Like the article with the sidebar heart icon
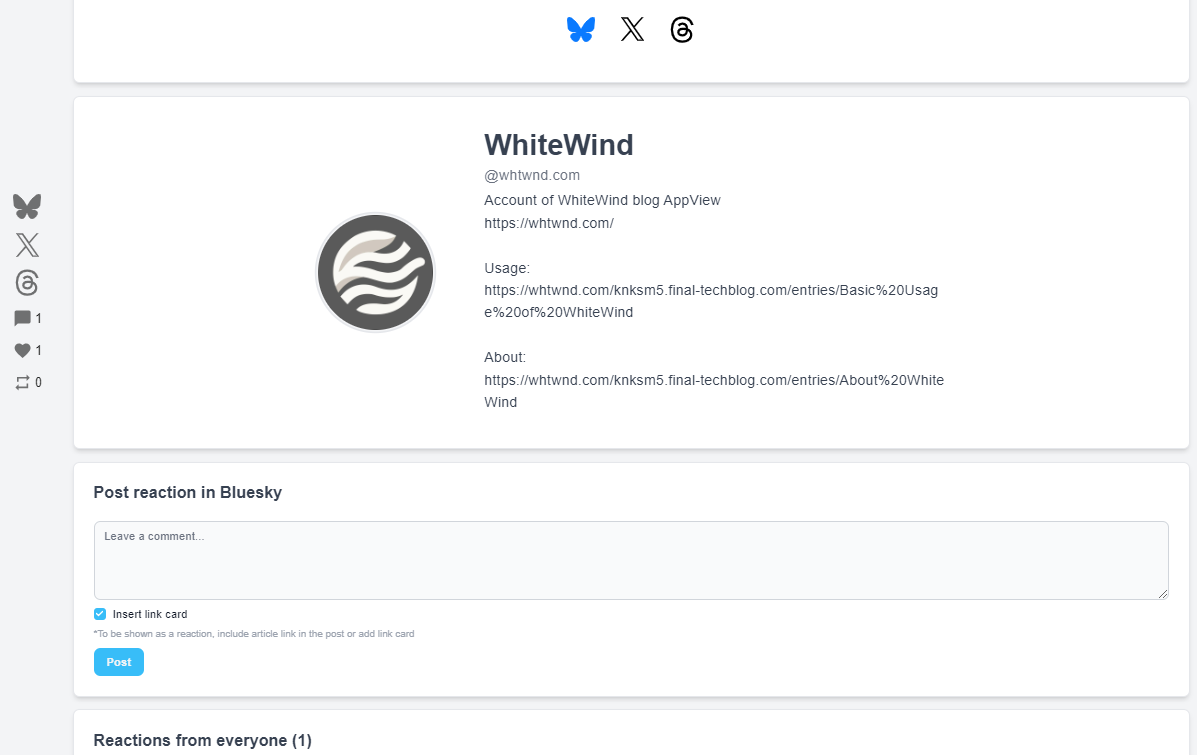The width and height of the screenshot is (1197, 755). pos(23,350)
